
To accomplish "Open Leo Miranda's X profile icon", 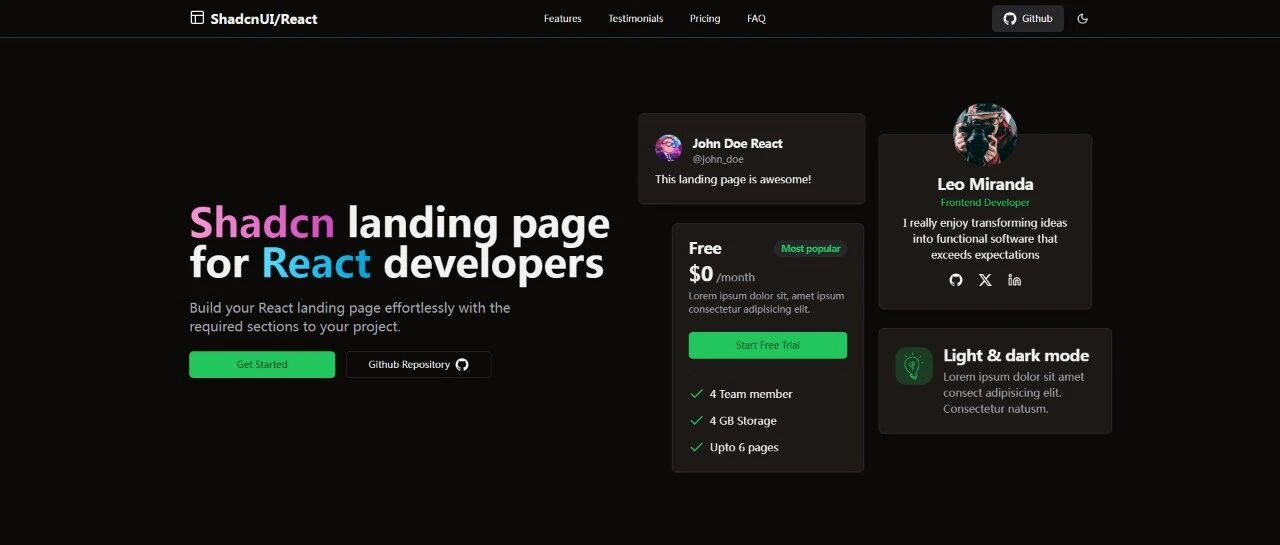I will (x=985, y=280).
